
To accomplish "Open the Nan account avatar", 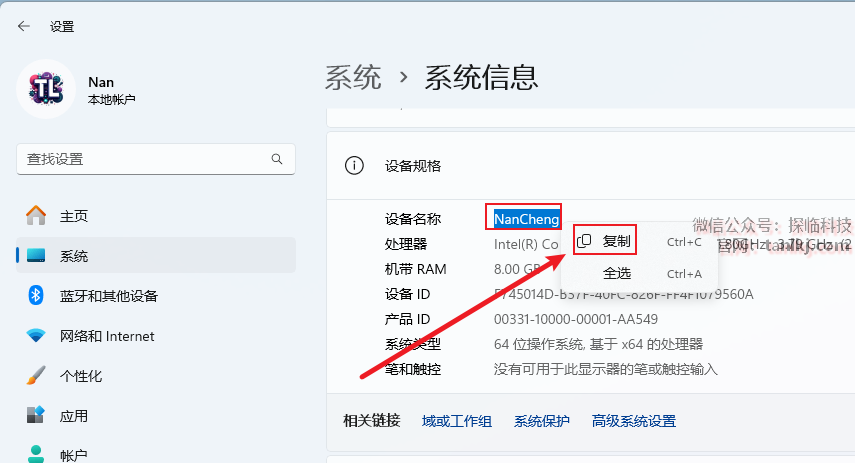I will pos(46,89).
